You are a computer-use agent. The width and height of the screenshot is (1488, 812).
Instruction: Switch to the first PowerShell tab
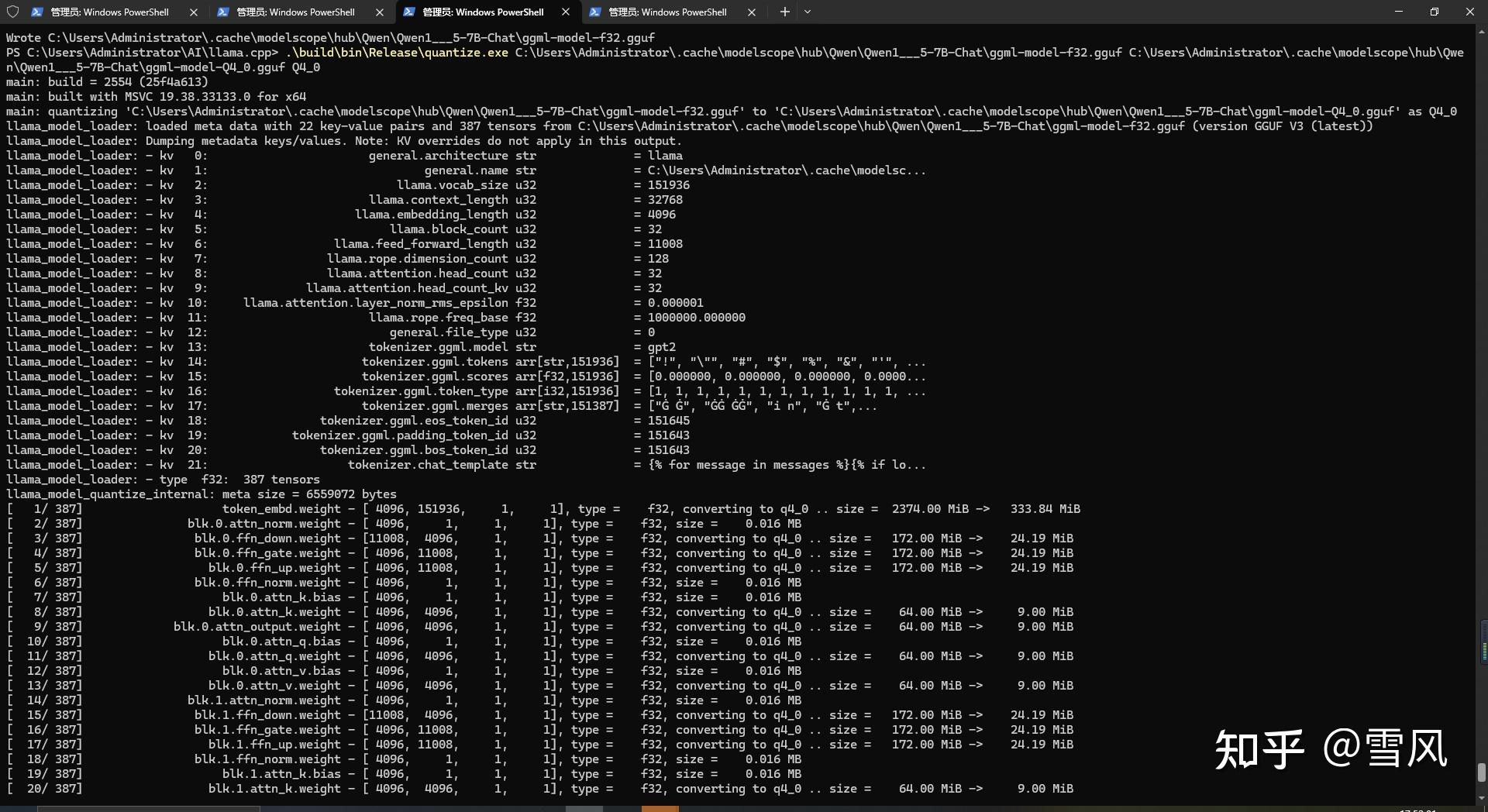pyautogui.click(x=116, y=12)
